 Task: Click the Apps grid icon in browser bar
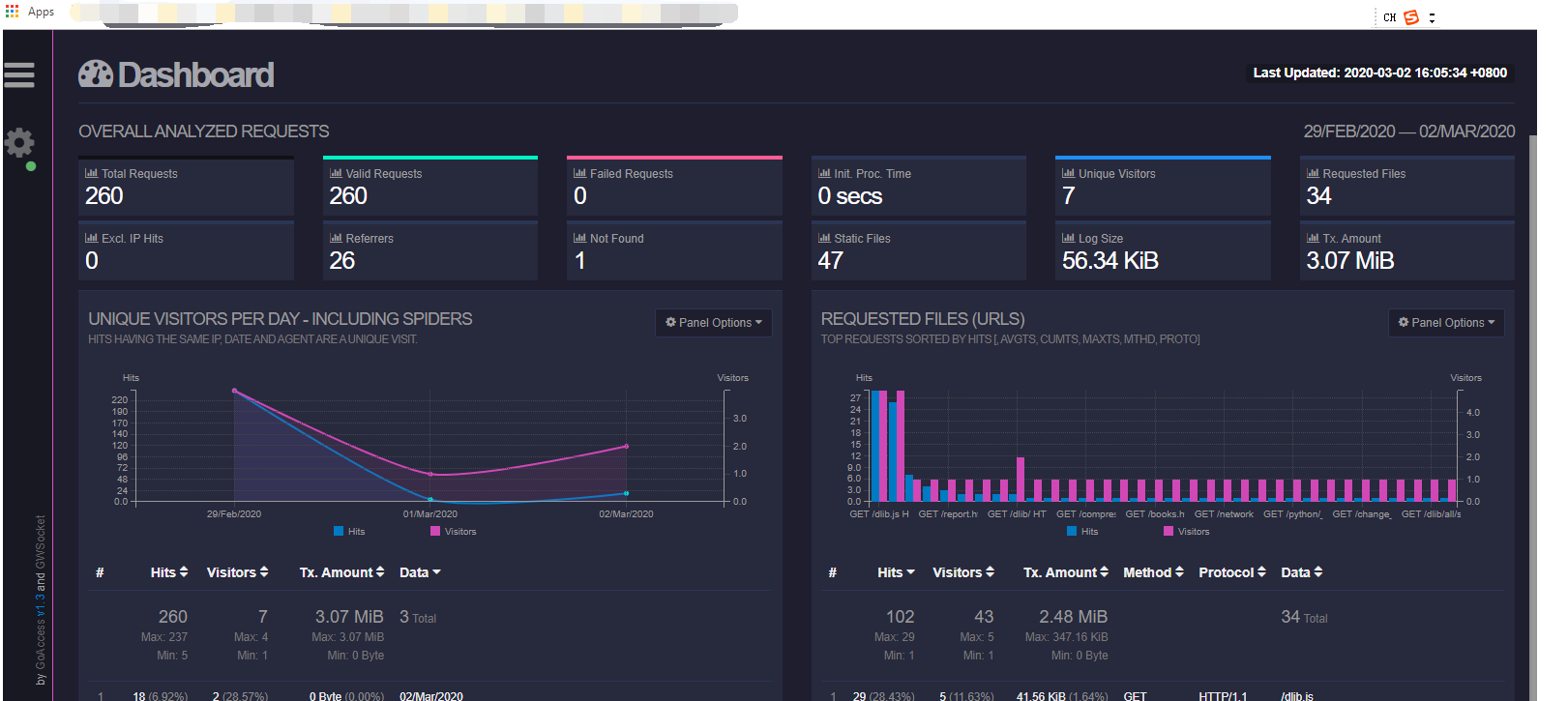pos(12,12)
